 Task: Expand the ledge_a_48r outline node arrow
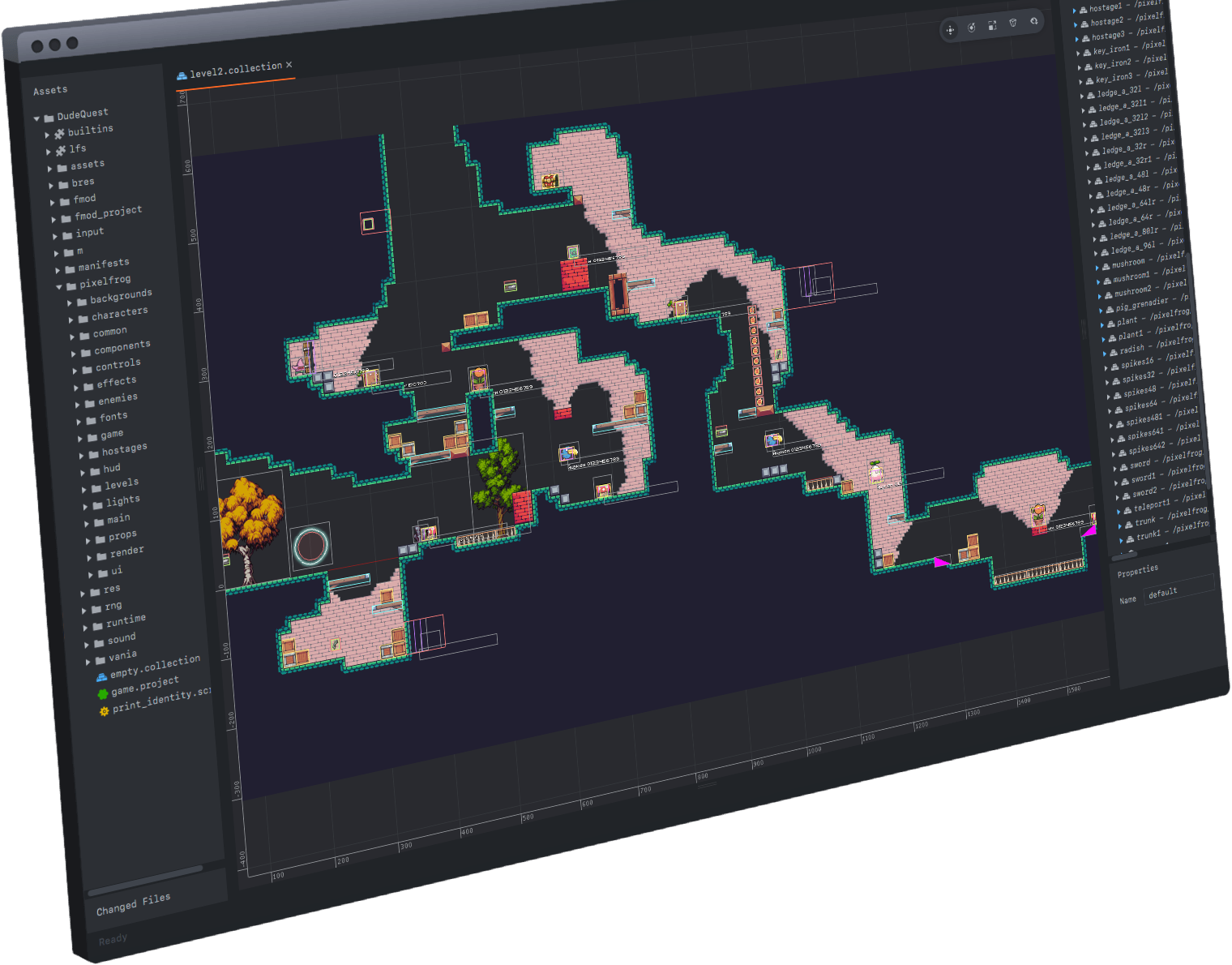tap(1091, 195)
